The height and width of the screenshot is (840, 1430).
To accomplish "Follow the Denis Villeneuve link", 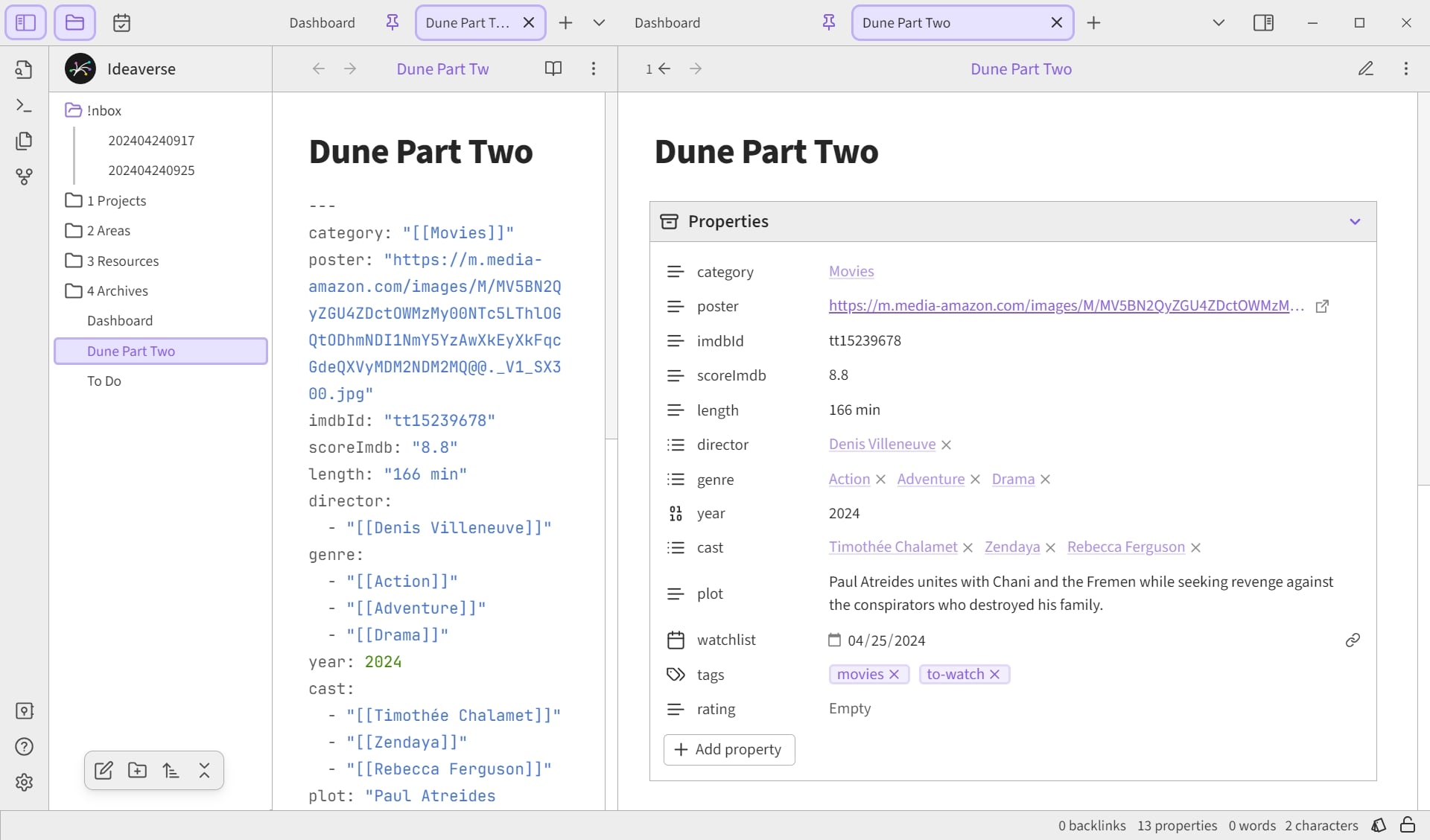I will [x=882, y=444].
